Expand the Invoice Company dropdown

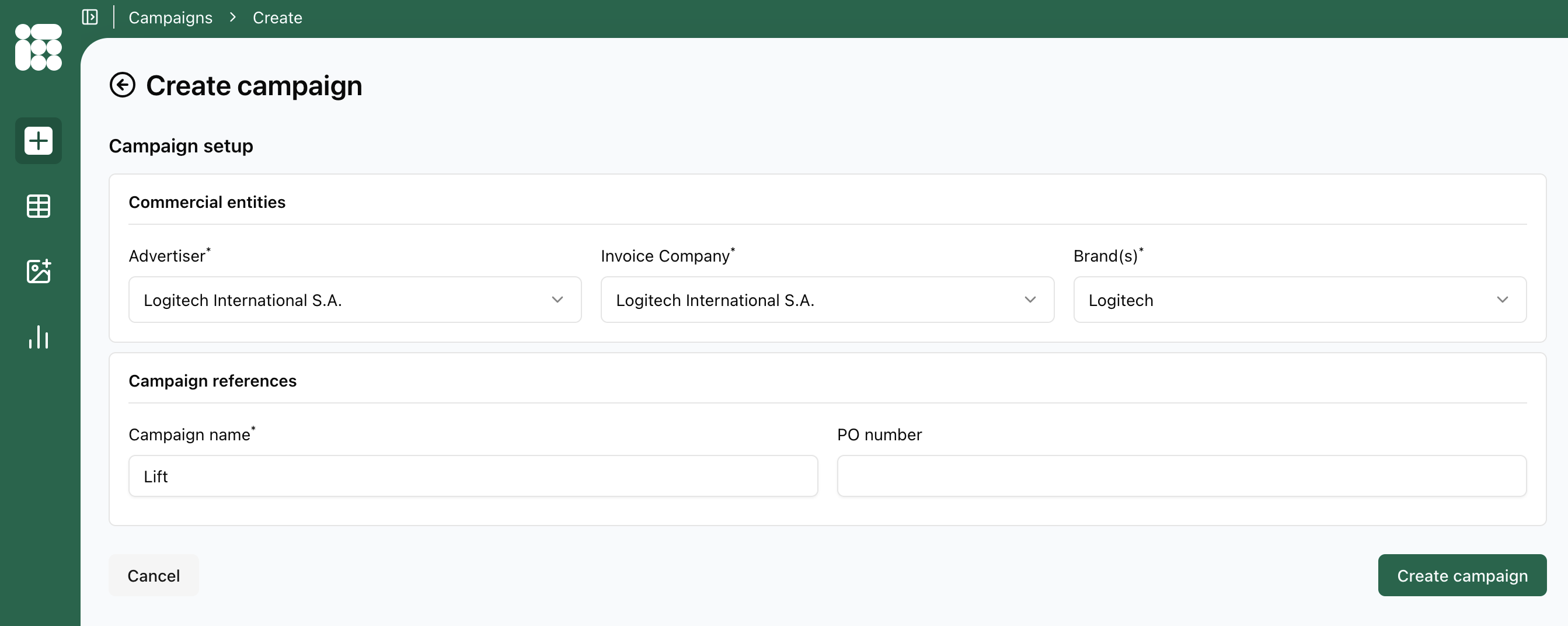pyautogui.click(x=827, y=300)
